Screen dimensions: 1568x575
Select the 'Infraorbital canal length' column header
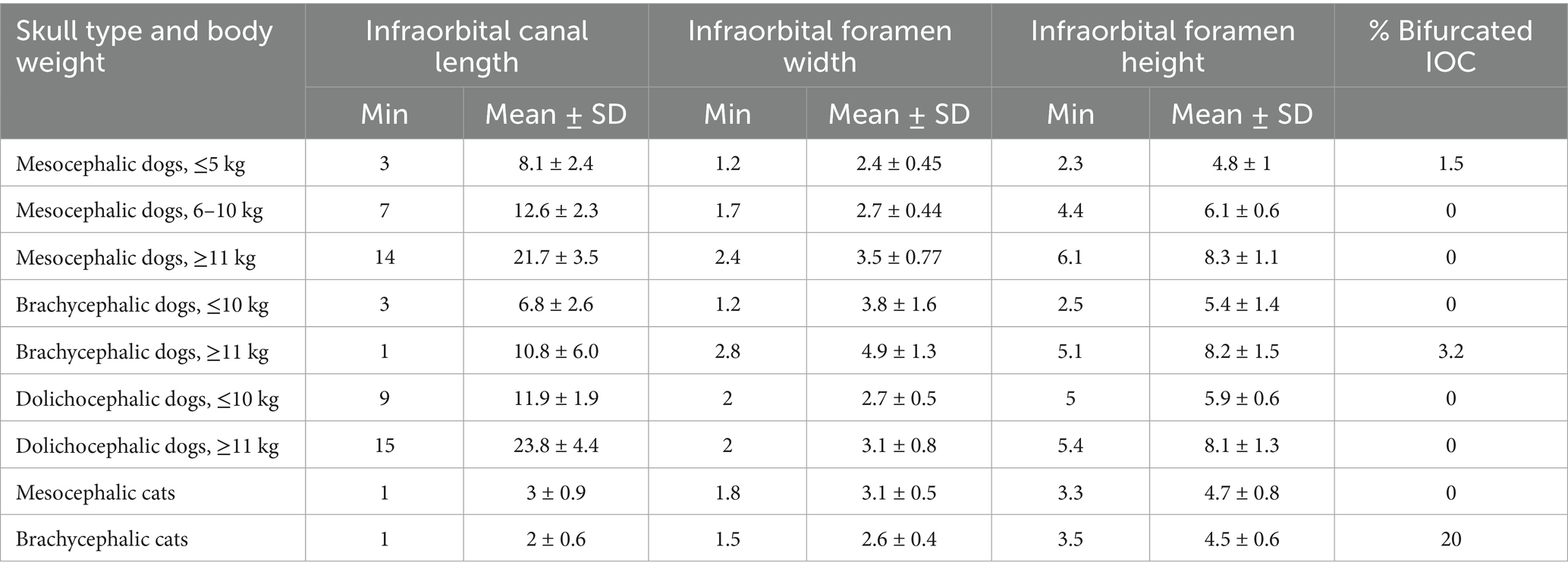click(x=476, y=46)
